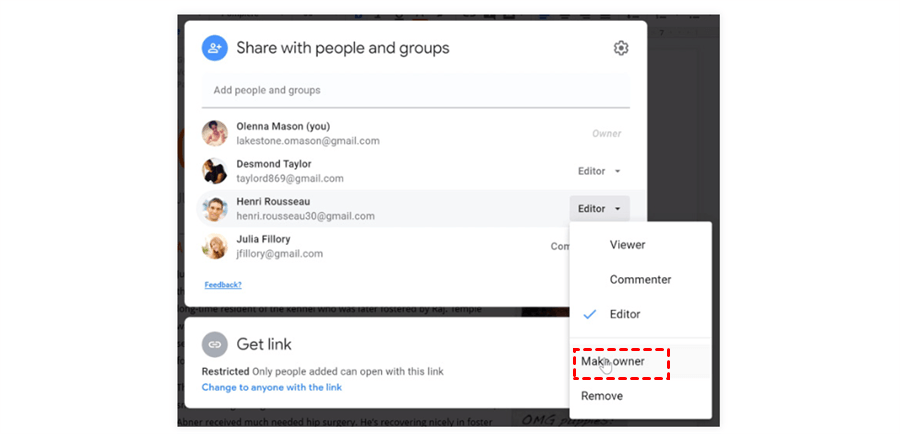Click Change to anyone with the link
This screenshot has height=434, width=900.
(x=271, y=388)
